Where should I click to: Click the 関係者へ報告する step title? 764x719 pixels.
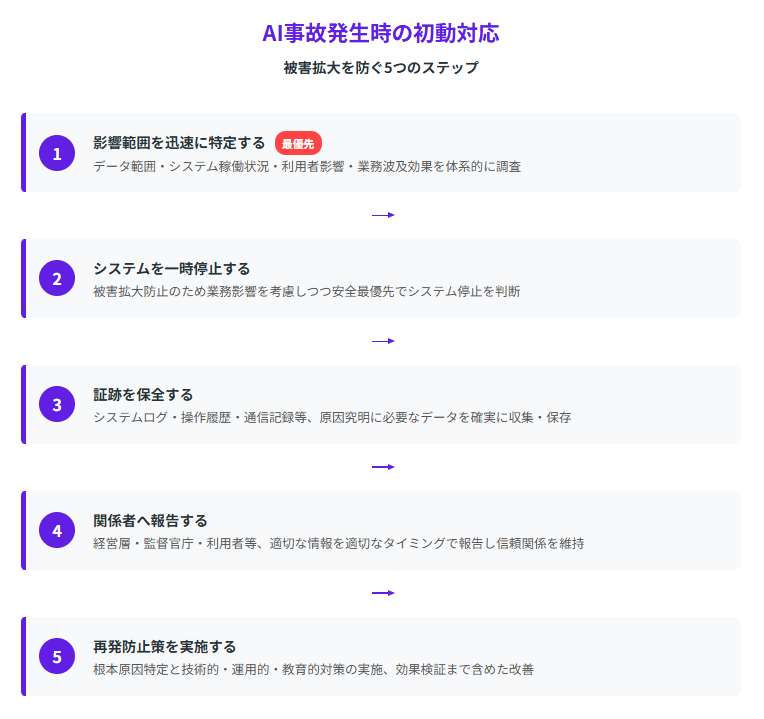150,521
